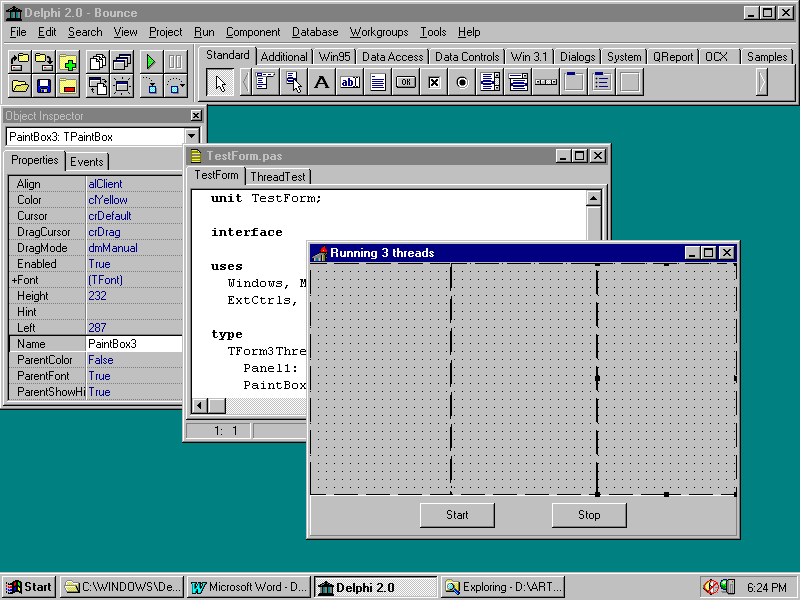Click the Trace Into debugger icon
Image resolution: width=800 pixels, height=600 pixels.
(x=150, y=86)
